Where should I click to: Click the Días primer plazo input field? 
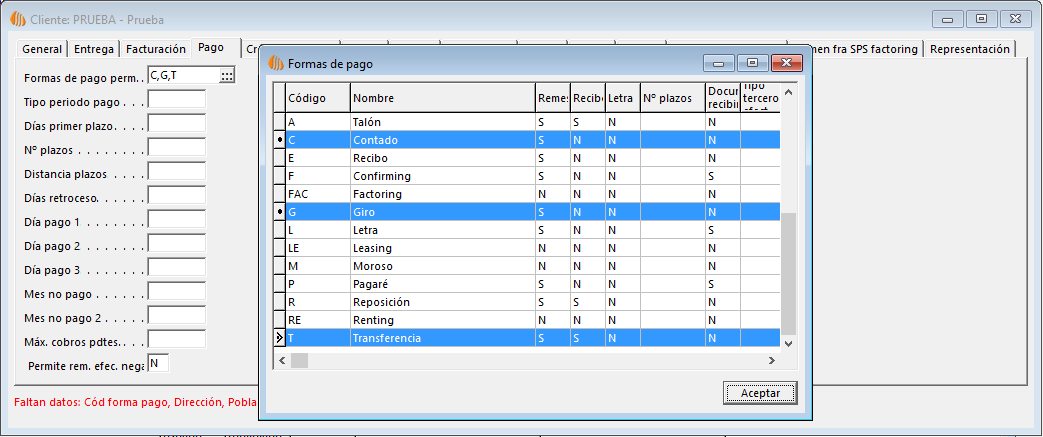pos(176,126)
